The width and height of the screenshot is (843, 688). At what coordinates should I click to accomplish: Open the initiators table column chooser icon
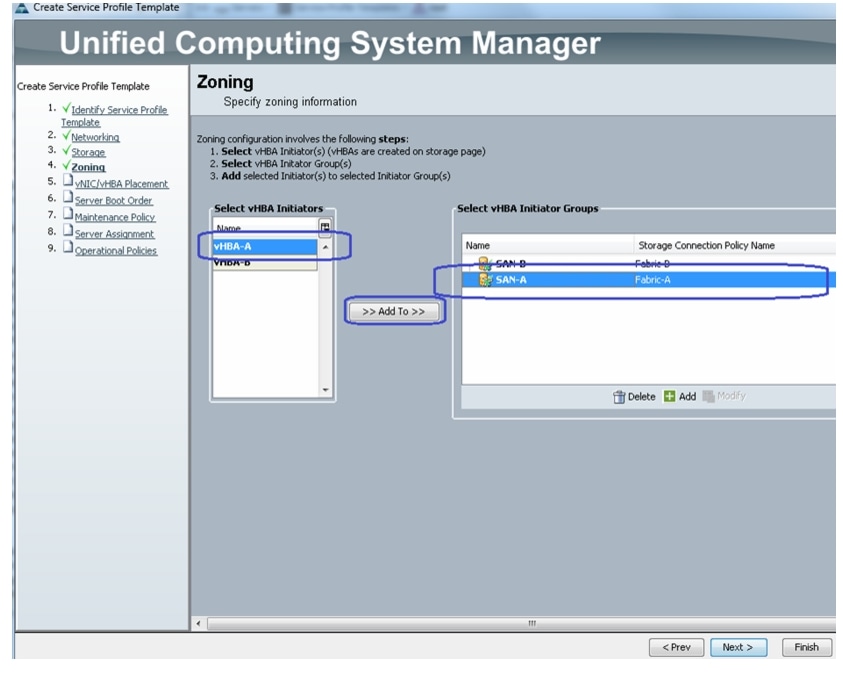[325, 227]
